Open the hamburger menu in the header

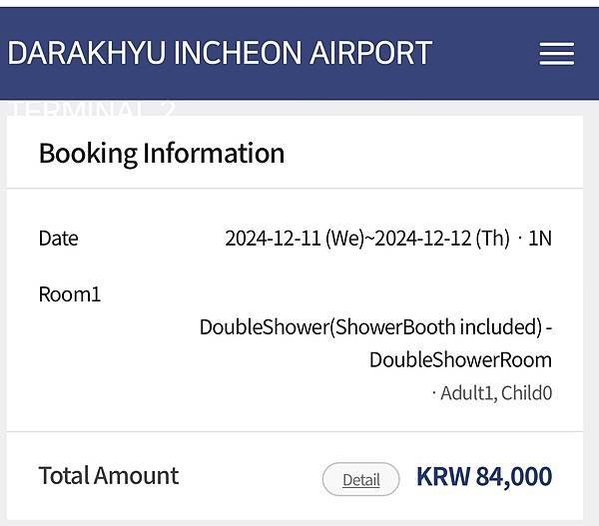point(557,54)
